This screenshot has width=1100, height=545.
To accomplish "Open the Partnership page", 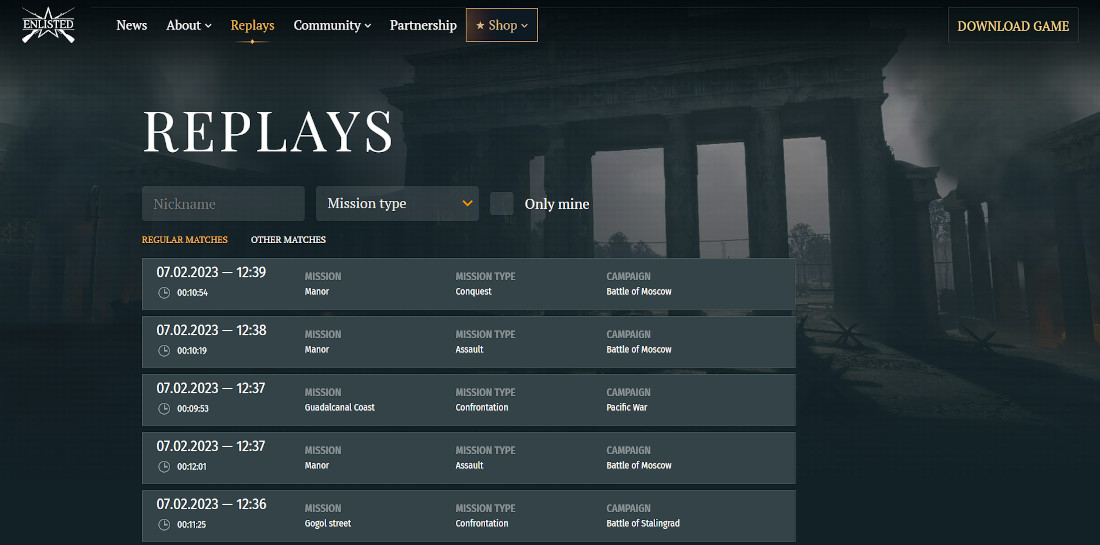I will [423, 25].
